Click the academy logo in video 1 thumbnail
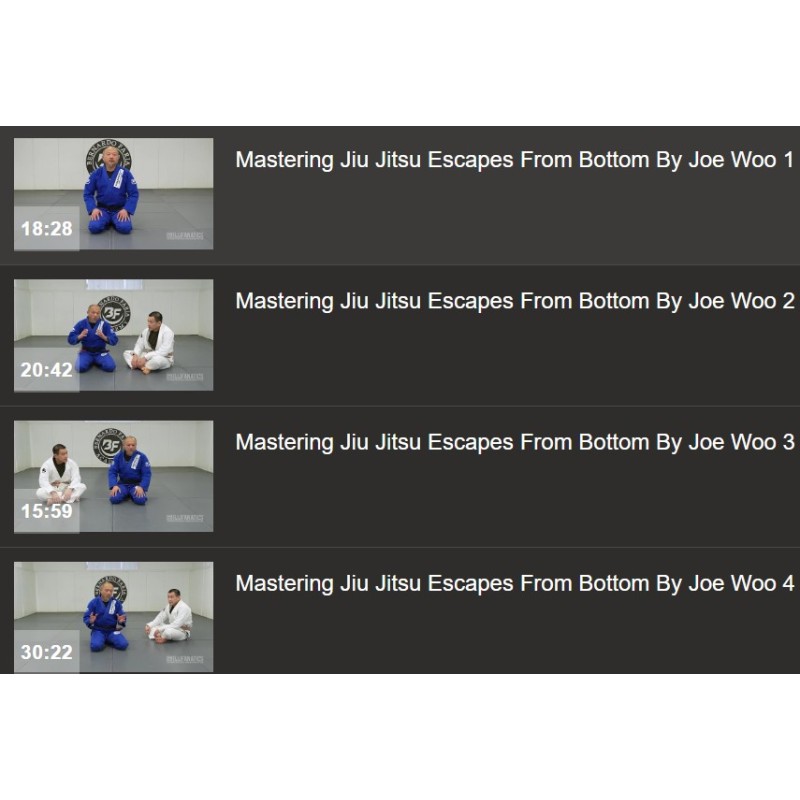Image resolution: width=800 pixels, height=800 pixels. pos(109,157)
